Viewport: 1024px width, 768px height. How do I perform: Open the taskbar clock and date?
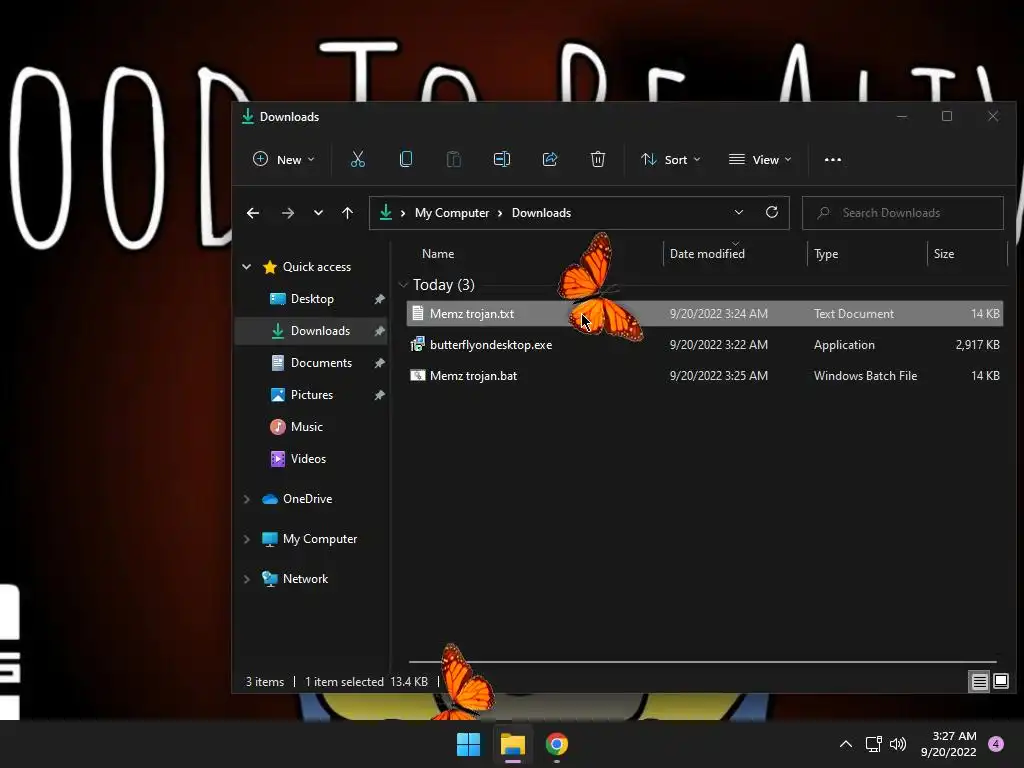pos(948,744)
